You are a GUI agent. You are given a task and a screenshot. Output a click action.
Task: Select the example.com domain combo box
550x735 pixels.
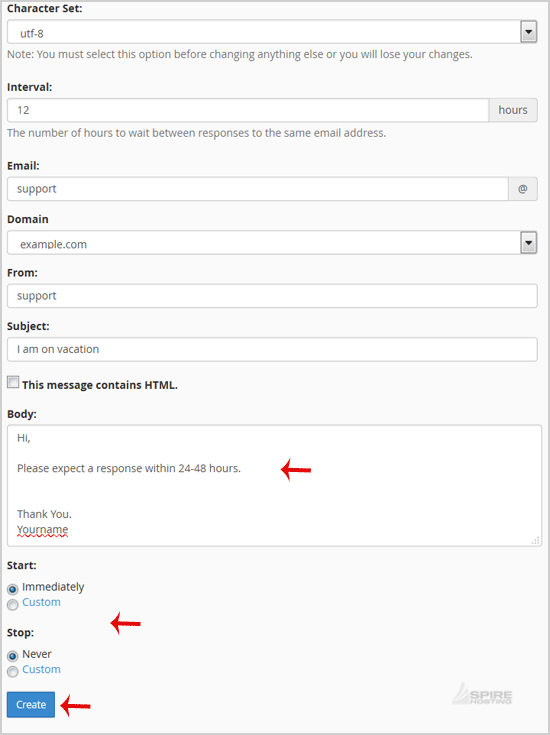[272, 243]
